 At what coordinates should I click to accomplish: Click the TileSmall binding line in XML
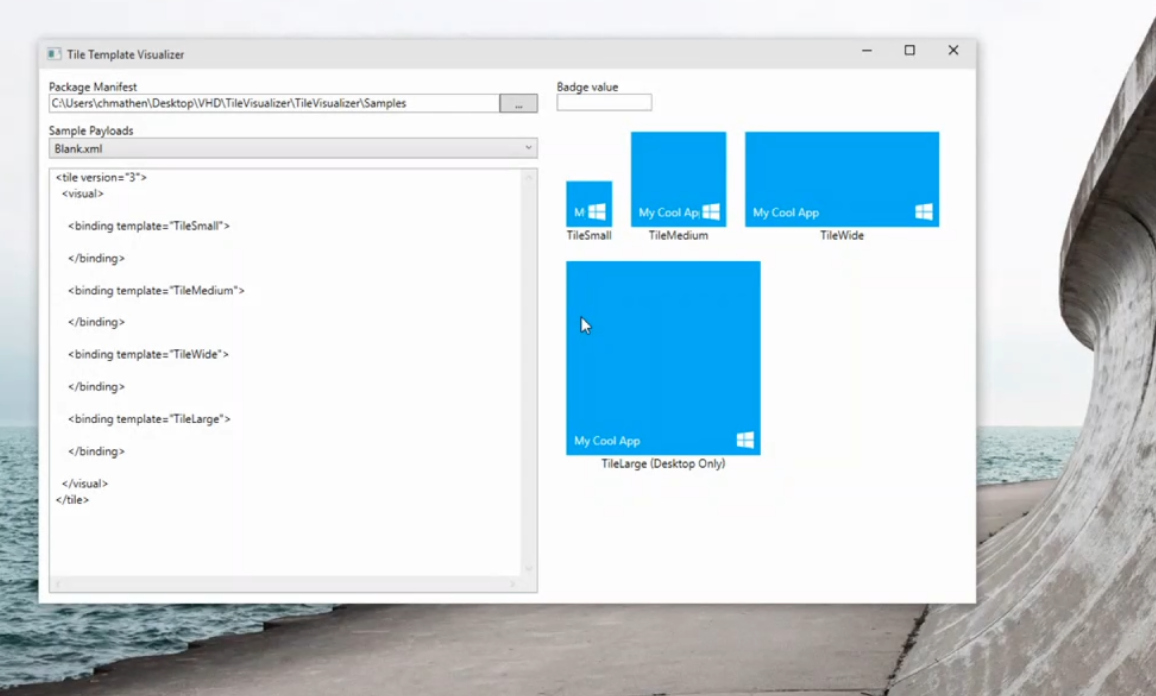click(148, 225)
